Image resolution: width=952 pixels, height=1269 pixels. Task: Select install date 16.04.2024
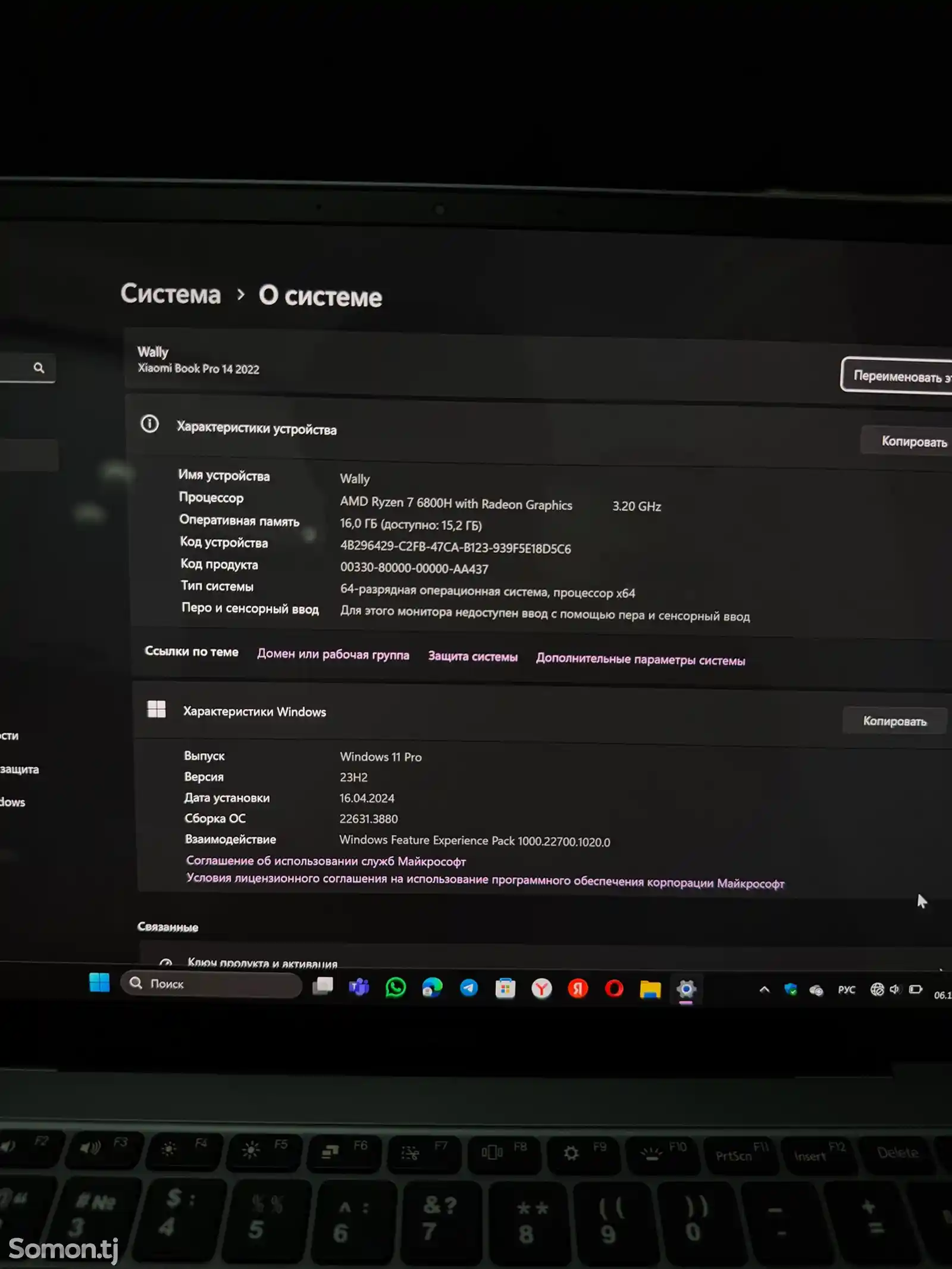point(367,798)
